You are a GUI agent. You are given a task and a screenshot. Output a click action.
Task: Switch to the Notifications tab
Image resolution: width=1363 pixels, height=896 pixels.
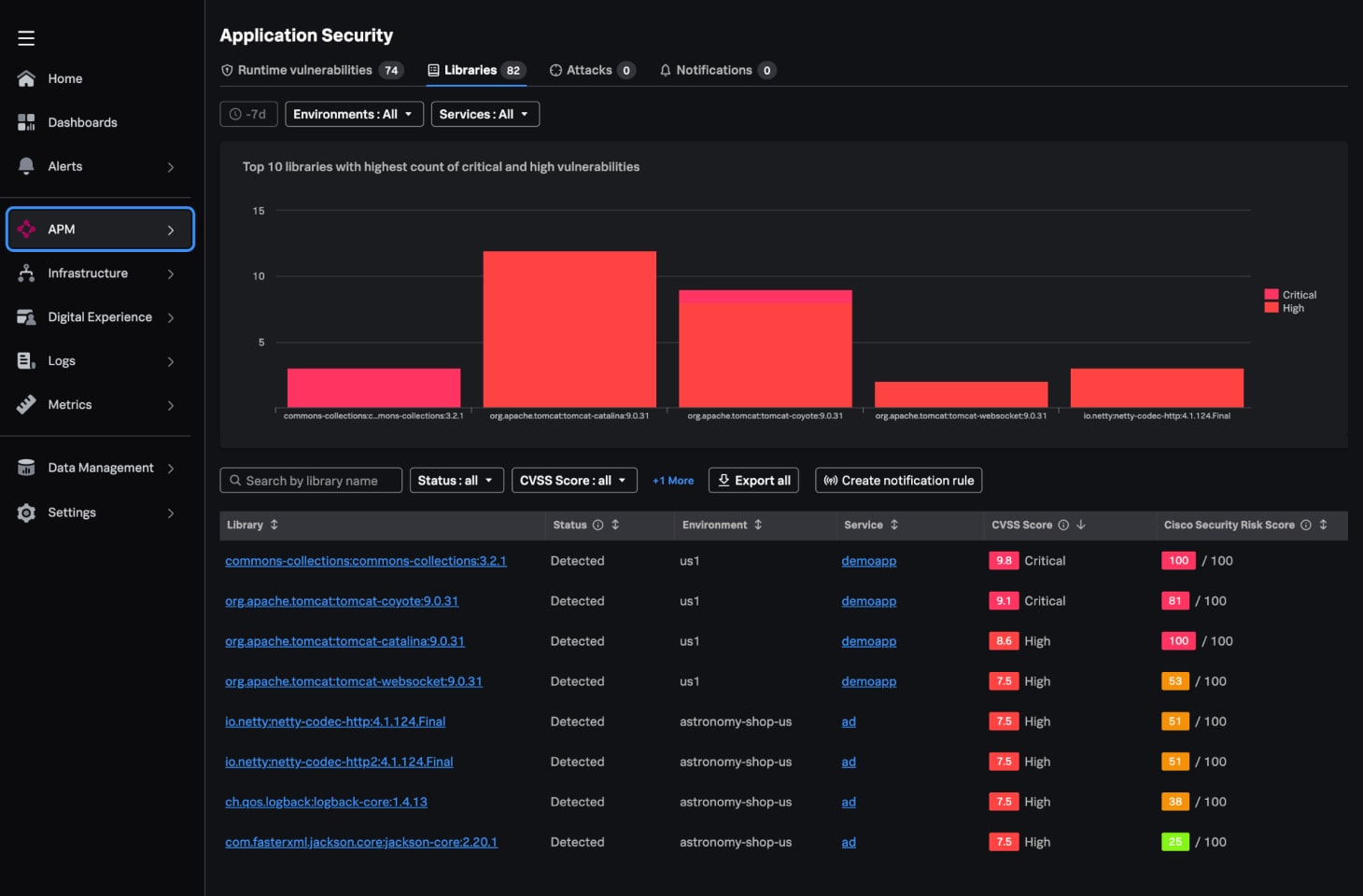[717, 70]
